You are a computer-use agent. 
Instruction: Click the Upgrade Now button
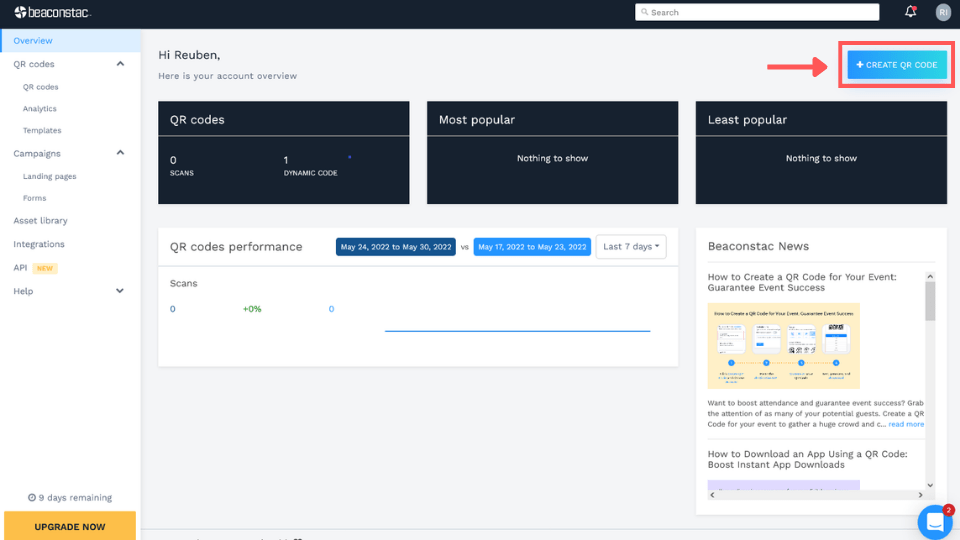pyautogui.click(x=70, y=526)
